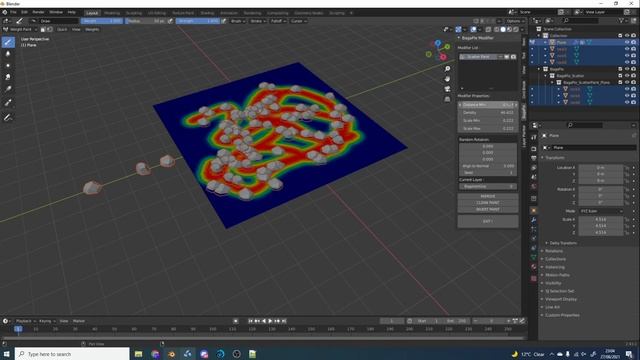Enable rendered viewport shading mode

(516, 29)
